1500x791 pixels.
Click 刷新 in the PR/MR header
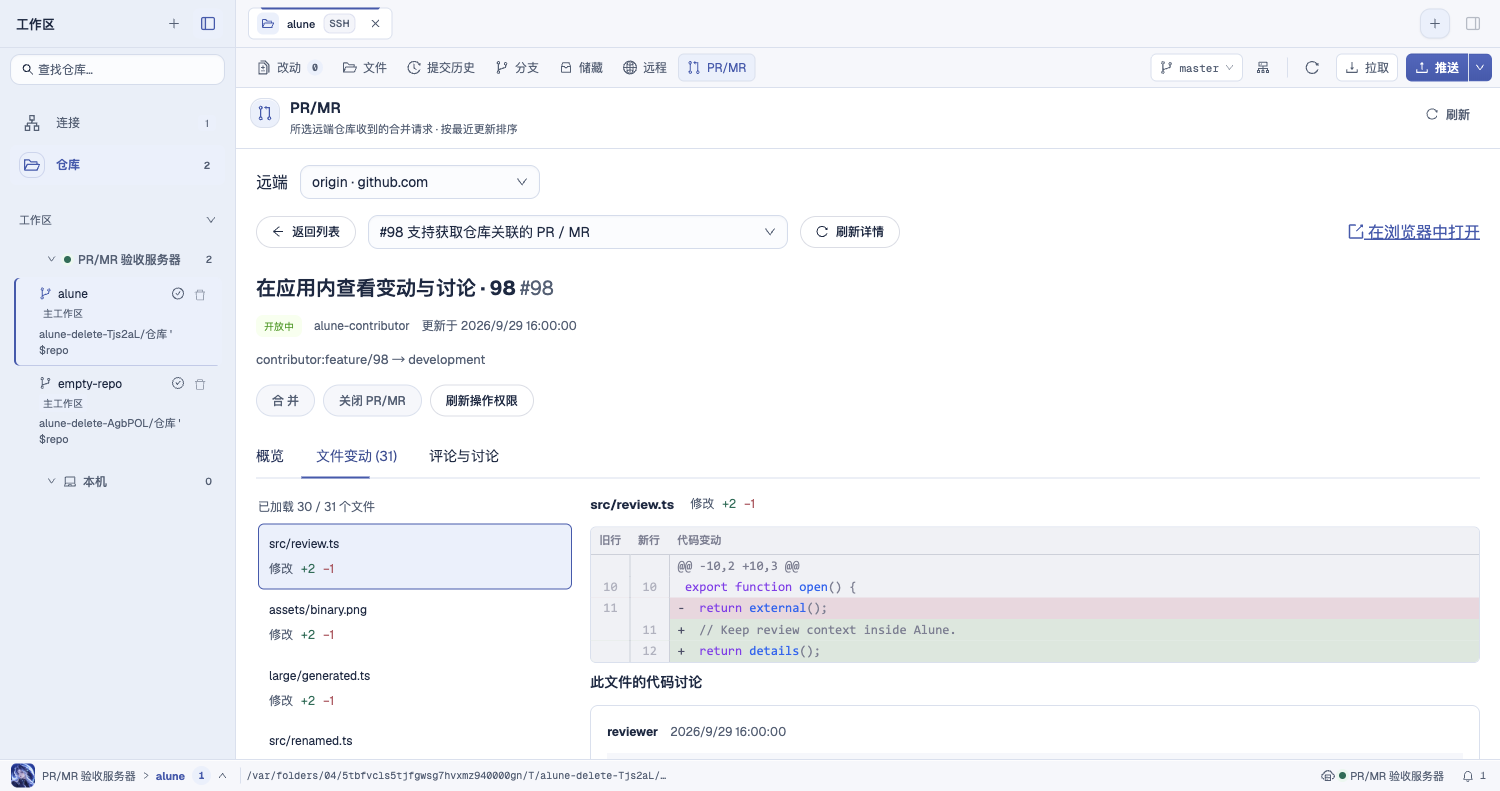1448,114
